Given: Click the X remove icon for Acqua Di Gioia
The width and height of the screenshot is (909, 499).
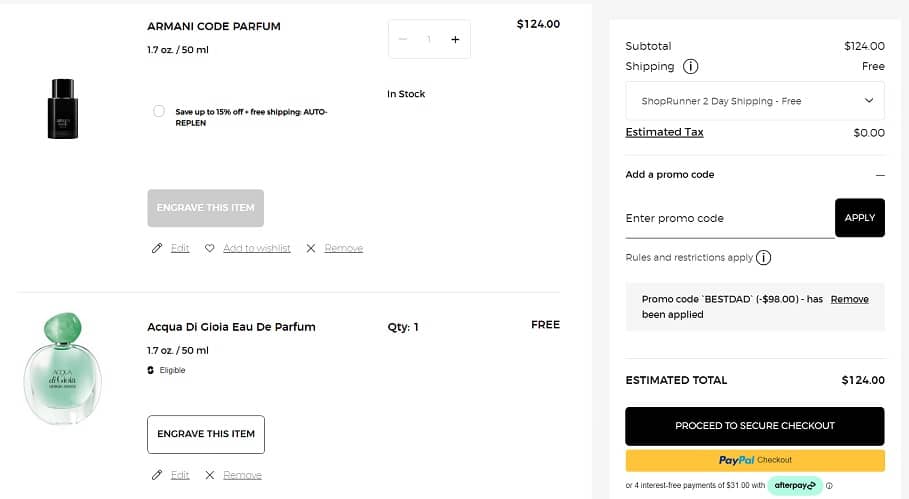Looking at the screenshot, I should coord(210,475).
